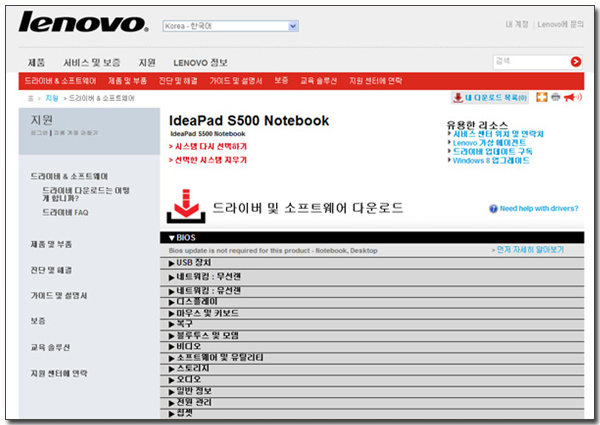
Task: Select 지원 센터에 연락 in red bar
Action: click(x=375, y=81)
